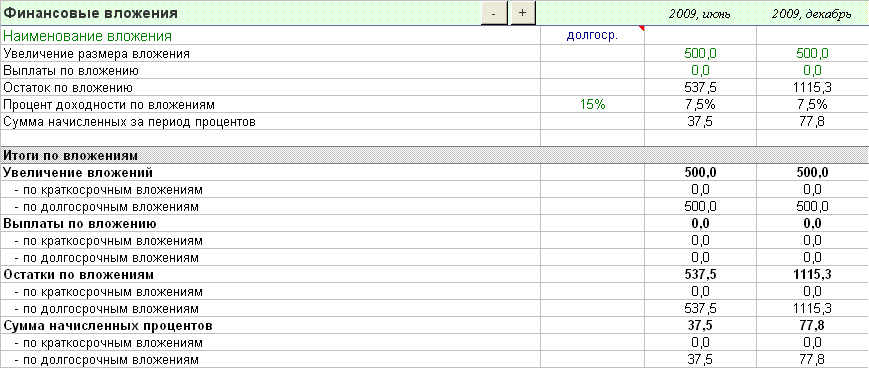Select 0,0 payout cell under 2009, декабрь
The image size is (869, 368).
[x=812, y=71]
